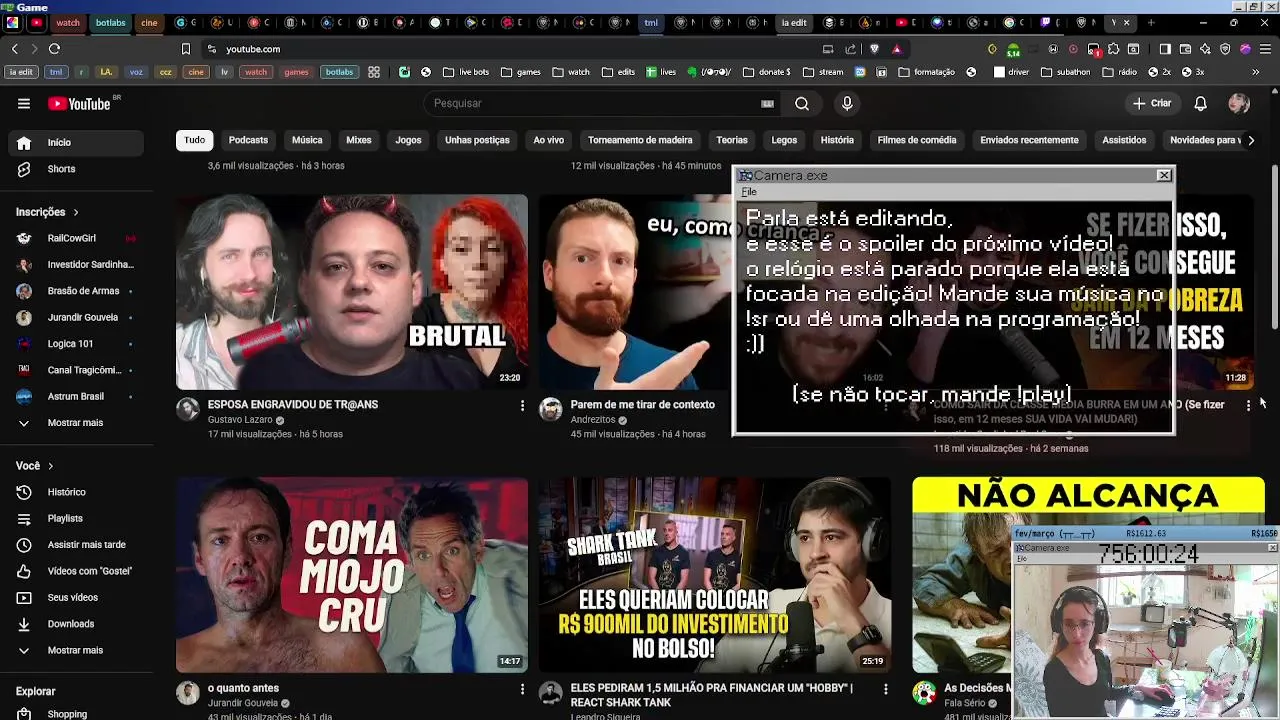
Task: Open Astrum Brasil subscription channel
Action: [77, 396]
